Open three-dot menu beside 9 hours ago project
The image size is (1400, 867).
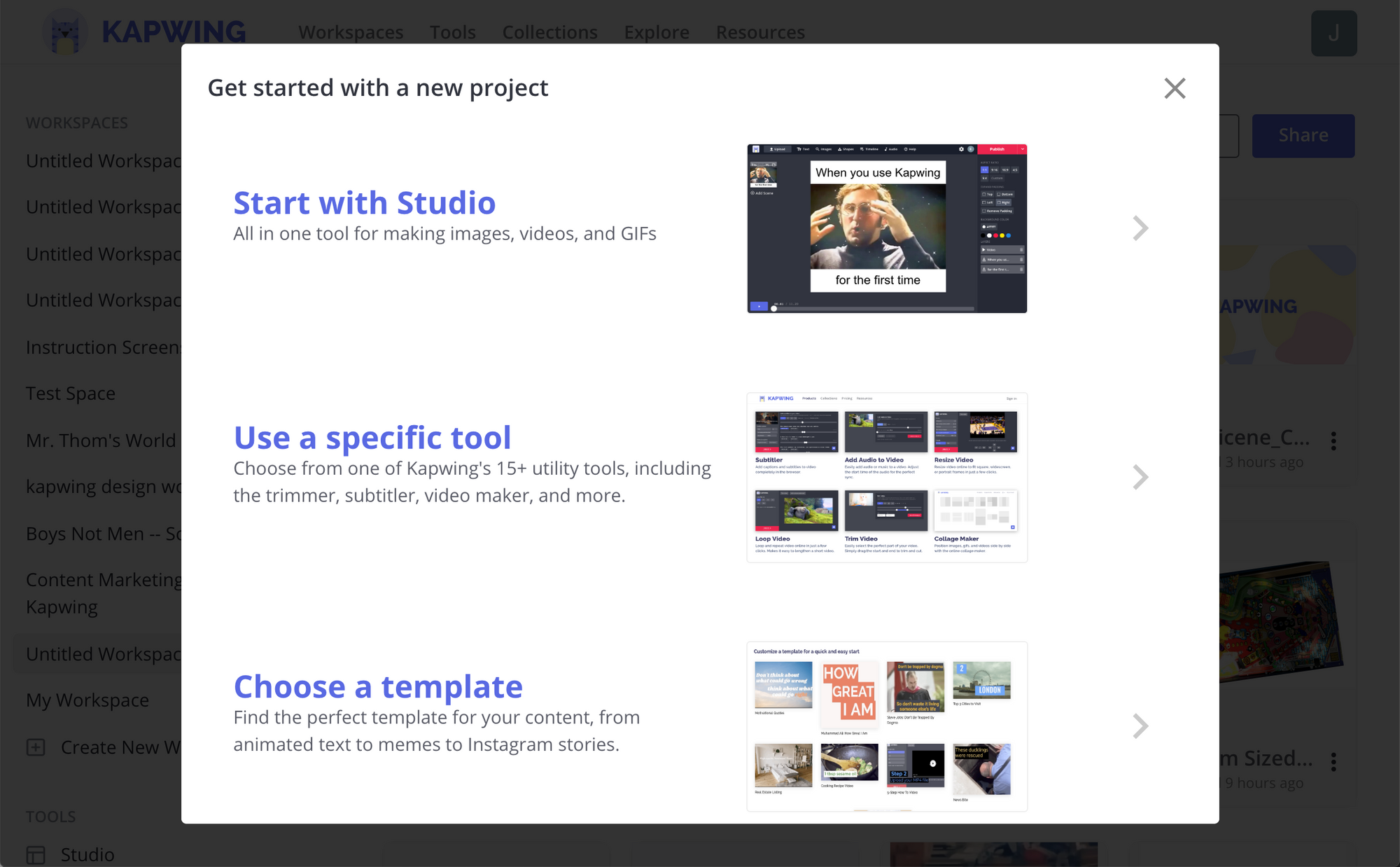1333,761
